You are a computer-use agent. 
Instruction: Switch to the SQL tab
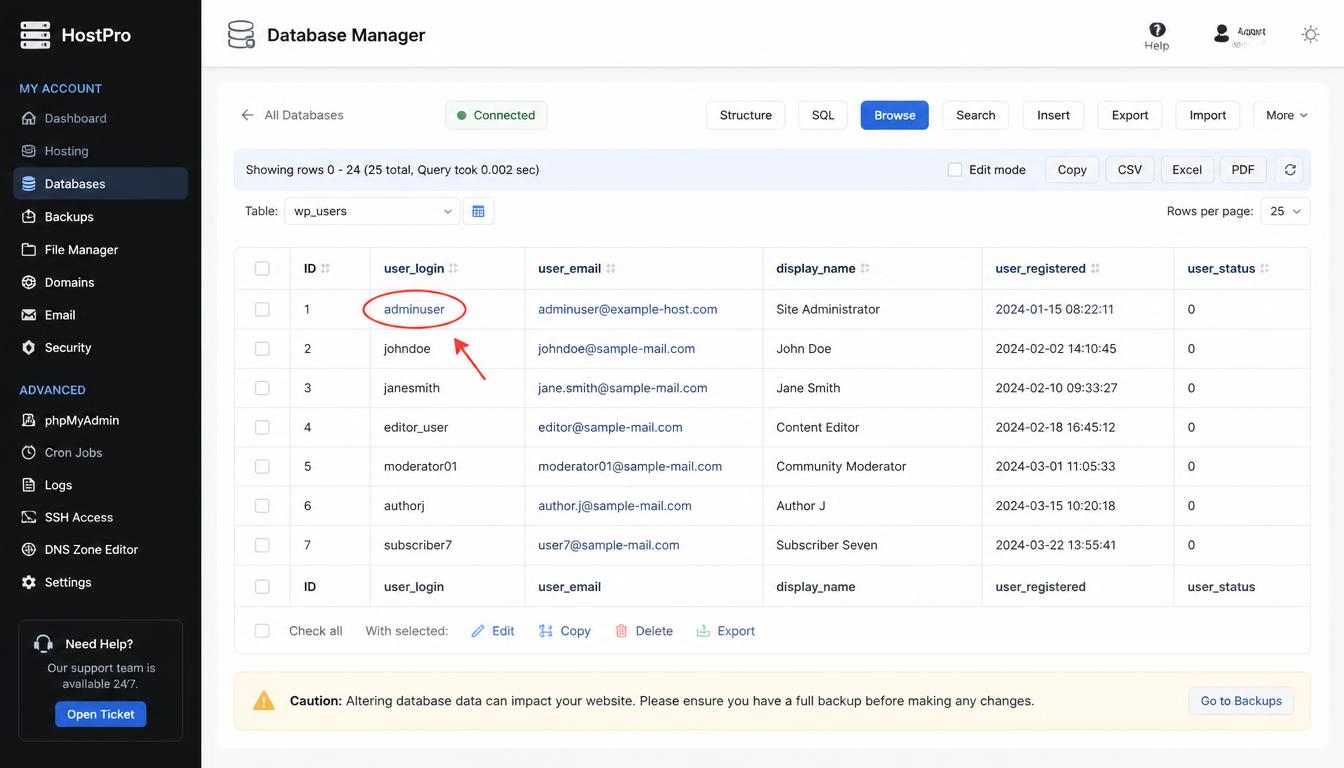point(823,115)
